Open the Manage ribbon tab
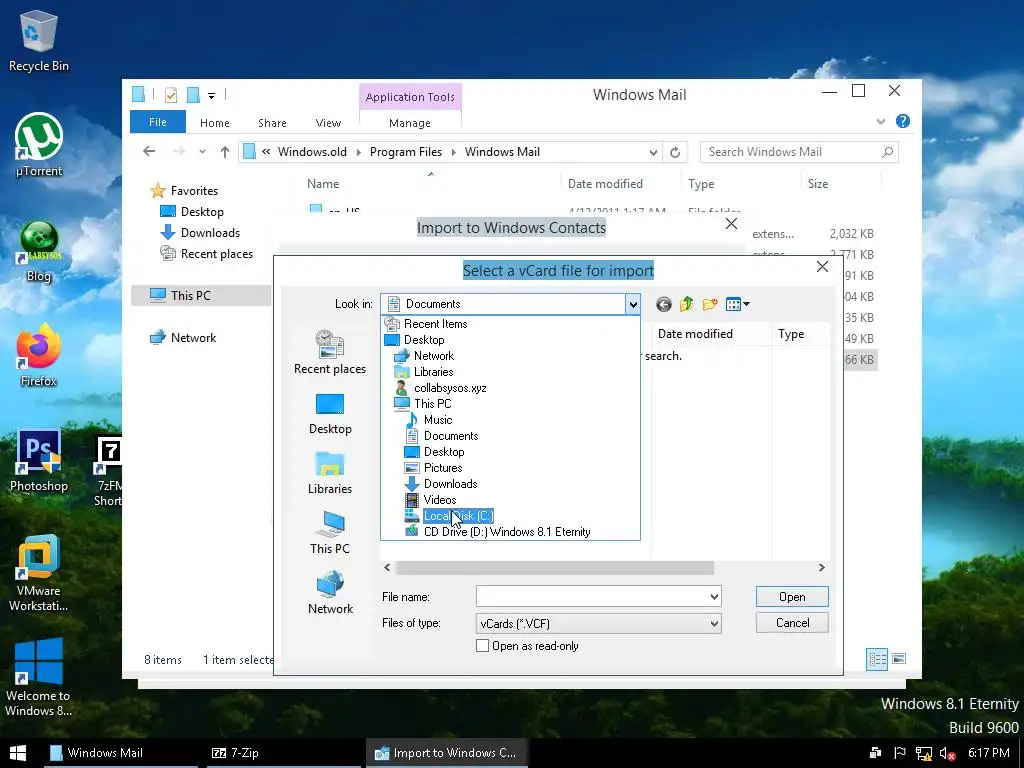 point(410,123)
